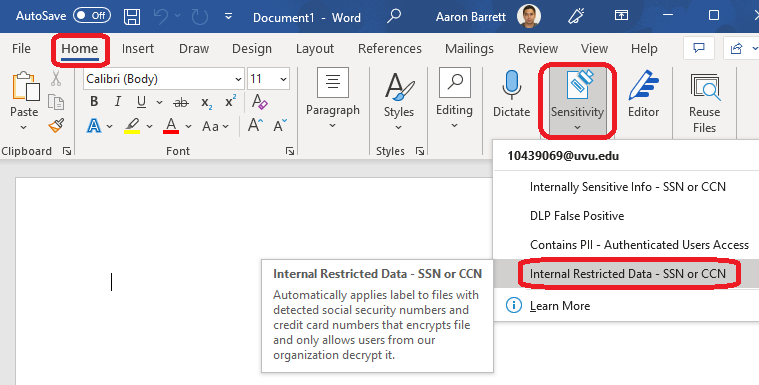This screenshot has height=385, width=759.
Task: Open the Styles pane launcher
Action: pyautogui.click(x=420, y=152)
